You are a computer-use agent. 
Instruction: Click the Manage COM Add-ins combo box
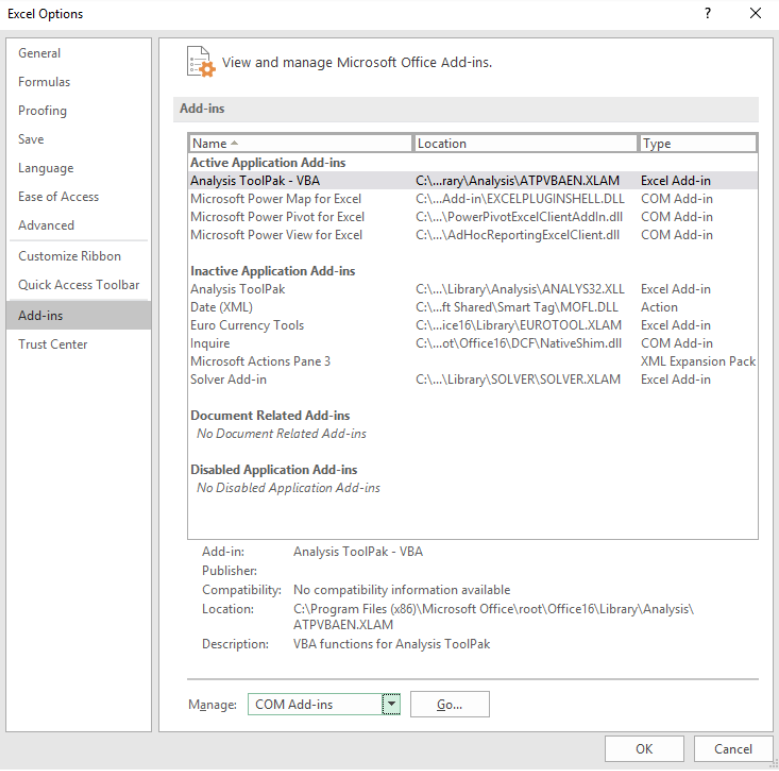point(324,703)
